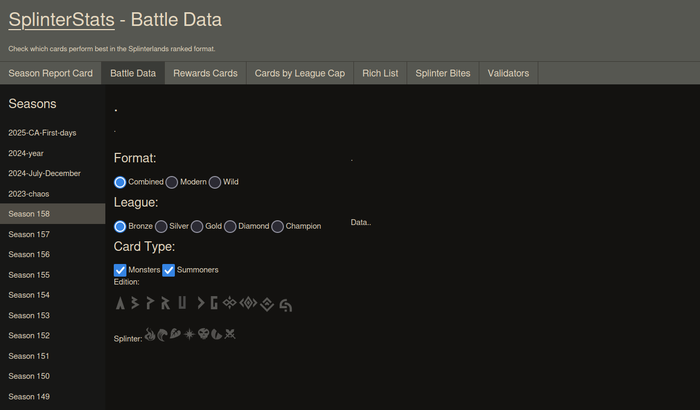700x410 pixels.
Task: Select 2025-CA-First-days in Seasons list
Action: 53,133
